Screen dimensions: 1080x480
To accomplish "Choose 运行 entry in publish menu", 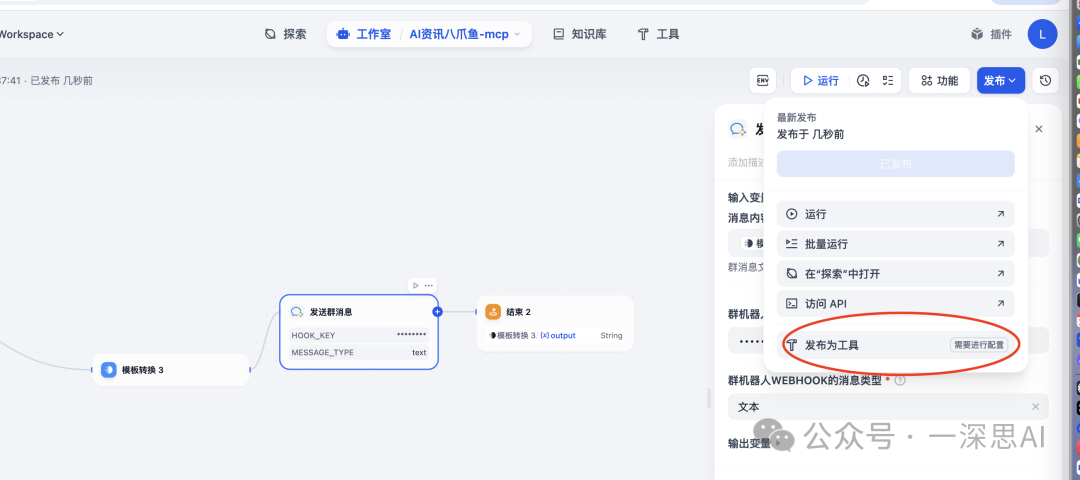I will click(895, 214).
